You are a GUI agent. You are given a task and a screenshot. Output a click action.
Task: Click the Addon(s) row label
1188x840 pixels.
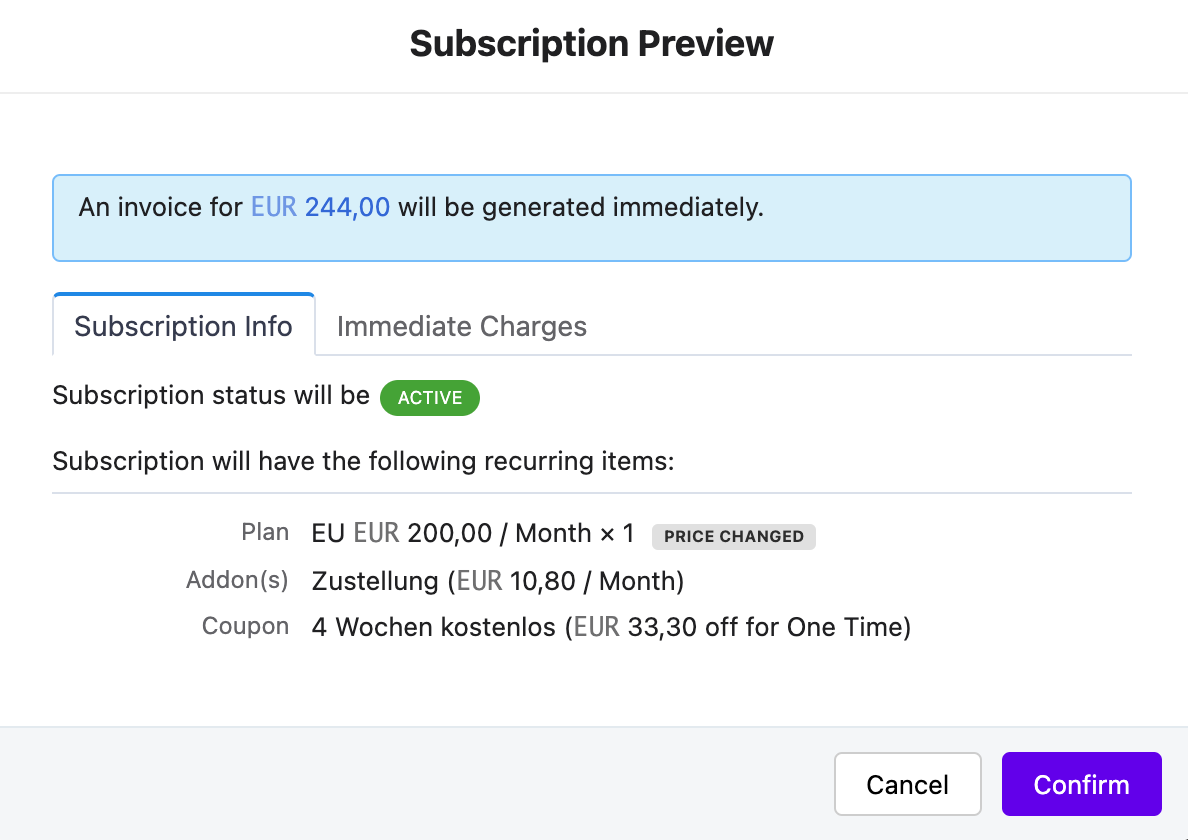237,579
